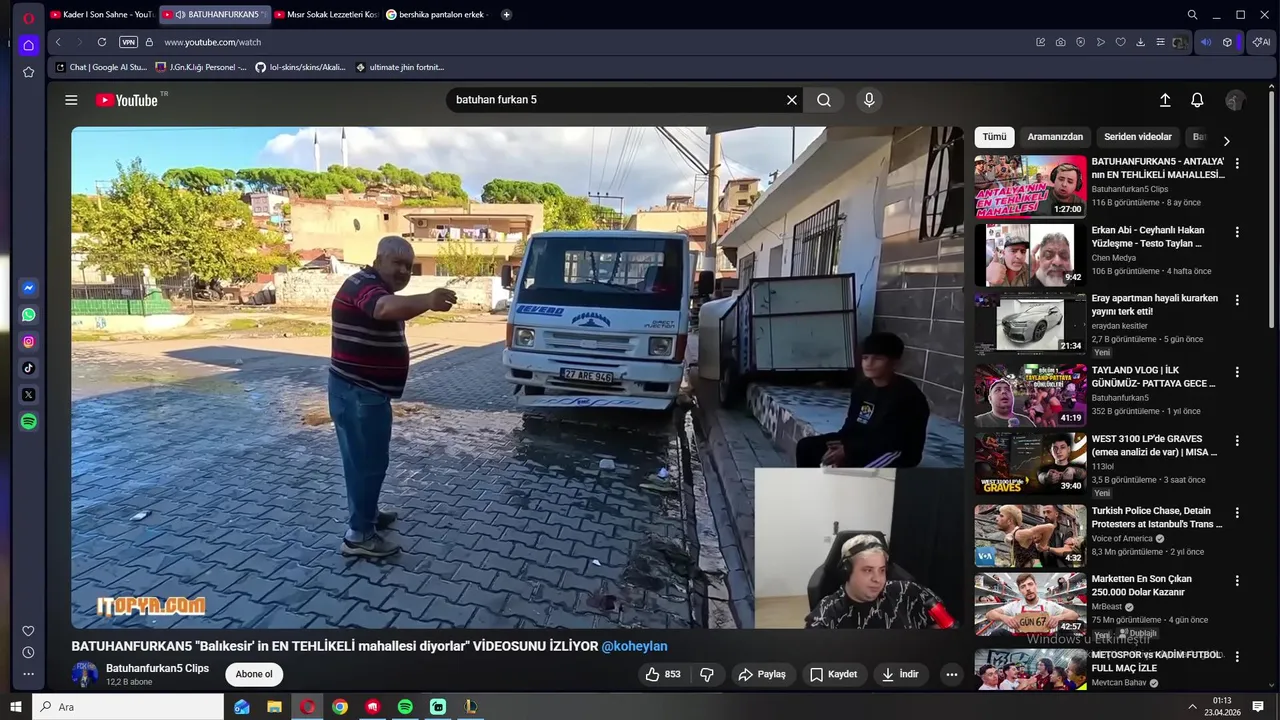Screen dimensions: 1280x720
Task: Show more filter chips with right arrow
Action: tap(1226, 141)
